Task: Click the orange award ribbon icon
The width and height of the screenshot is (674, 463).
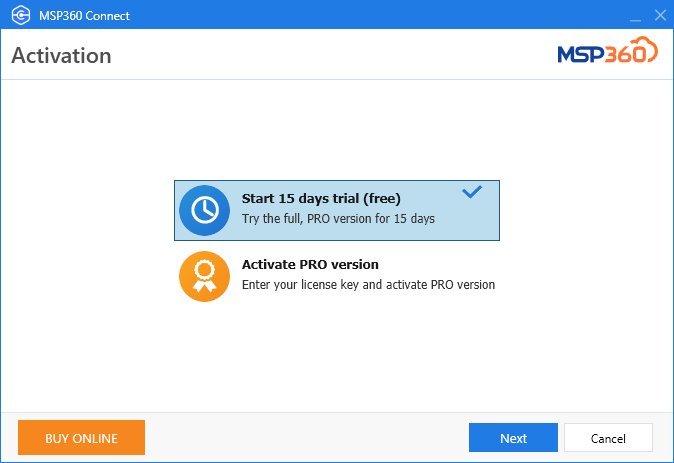Action: point(205,276)
